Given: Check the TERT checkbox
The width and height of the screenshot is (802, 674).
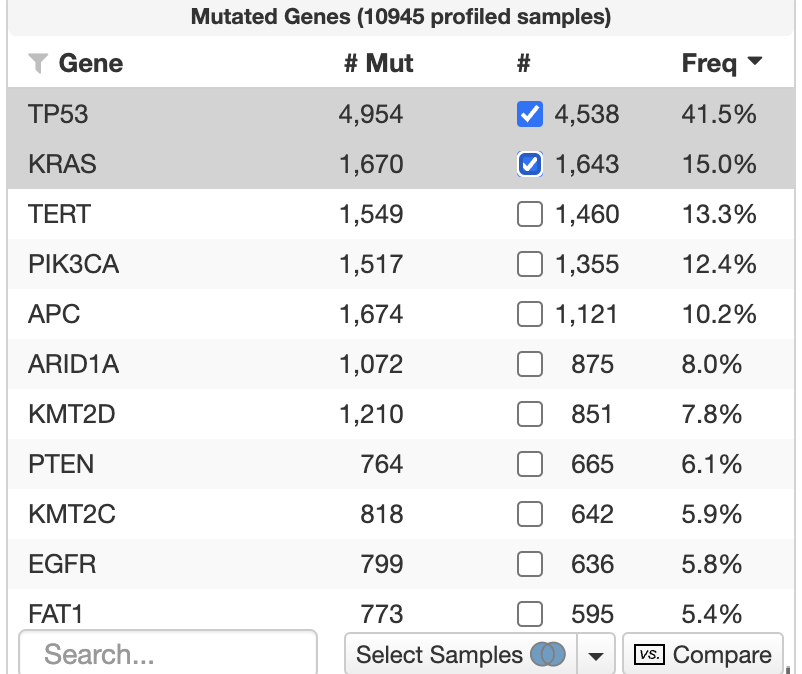Looking at the screenshot, I should tap(529, 214).
